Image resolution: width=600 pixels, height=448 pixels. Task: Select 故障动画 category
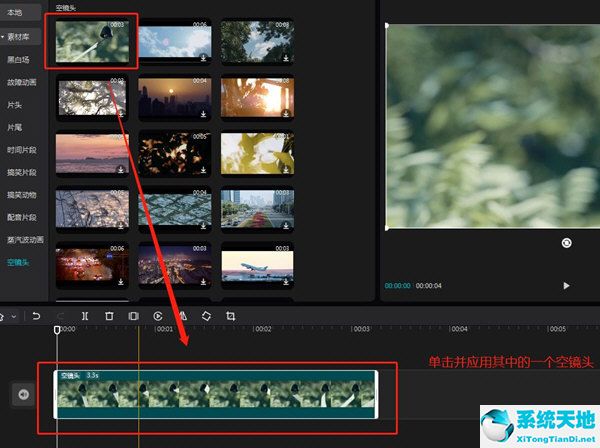coord(21,82)
